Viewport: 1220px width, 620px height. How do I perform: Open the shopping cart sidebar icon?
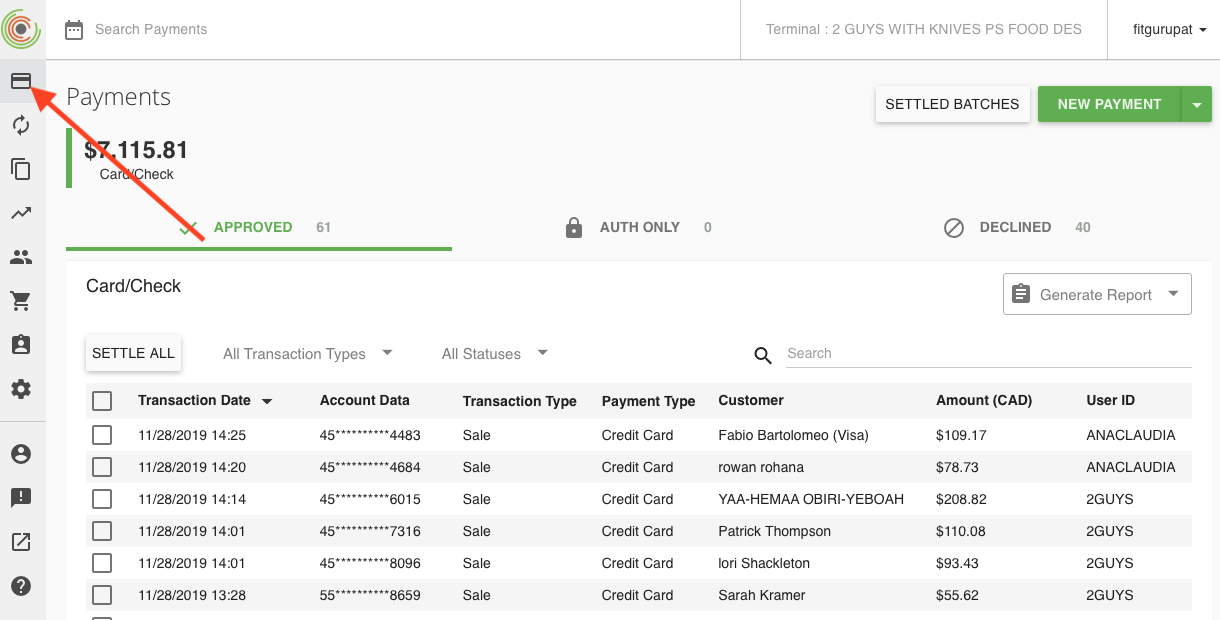(21, 301)
